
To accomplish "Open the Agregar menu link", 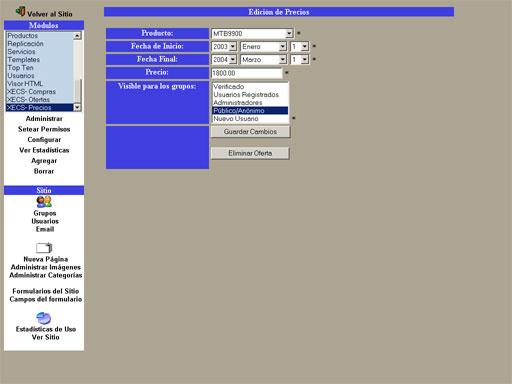I will click(44, 161).
